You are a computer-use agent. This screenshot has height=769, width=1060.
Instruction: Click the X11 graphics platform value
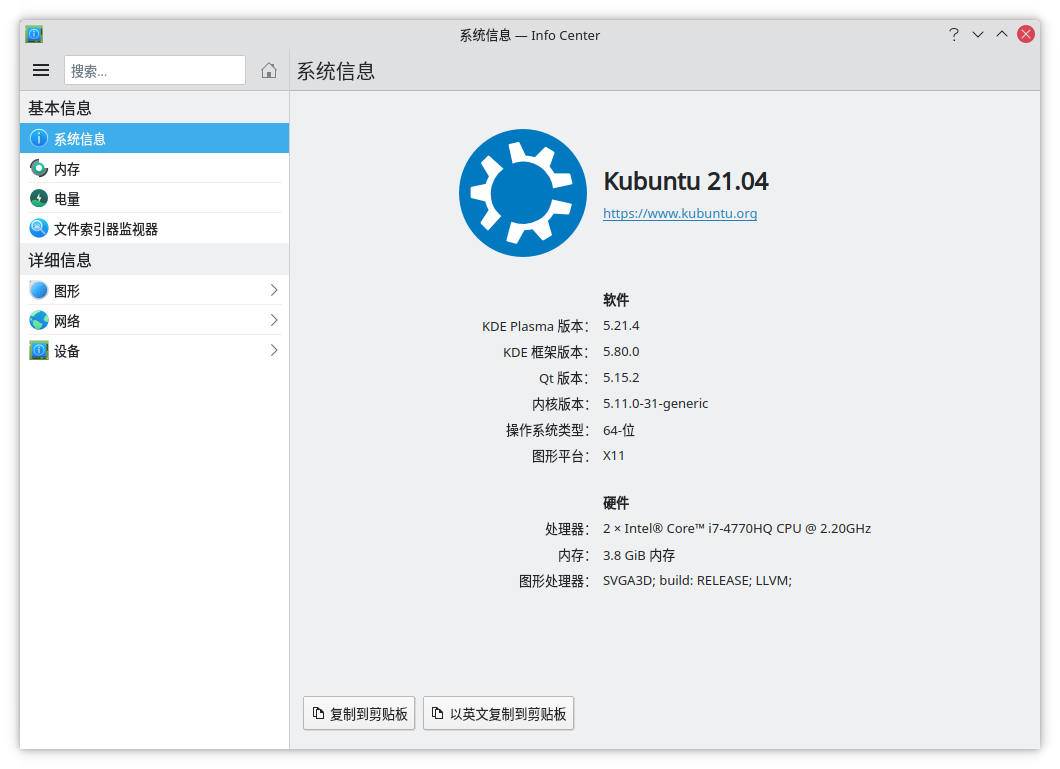click(x=614, y=455)
